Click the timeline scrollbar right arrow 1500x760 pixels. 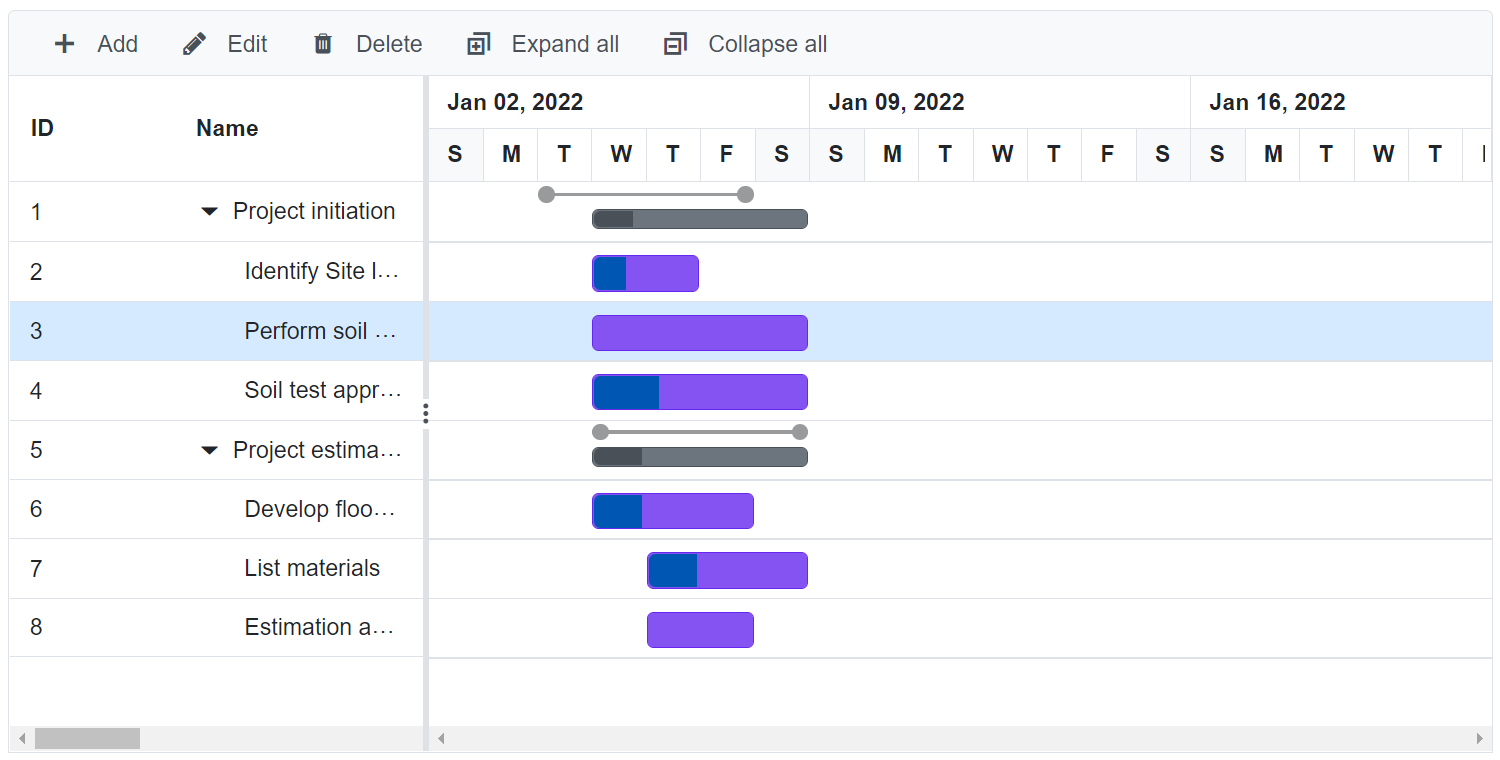click(x=1480, y=739)
